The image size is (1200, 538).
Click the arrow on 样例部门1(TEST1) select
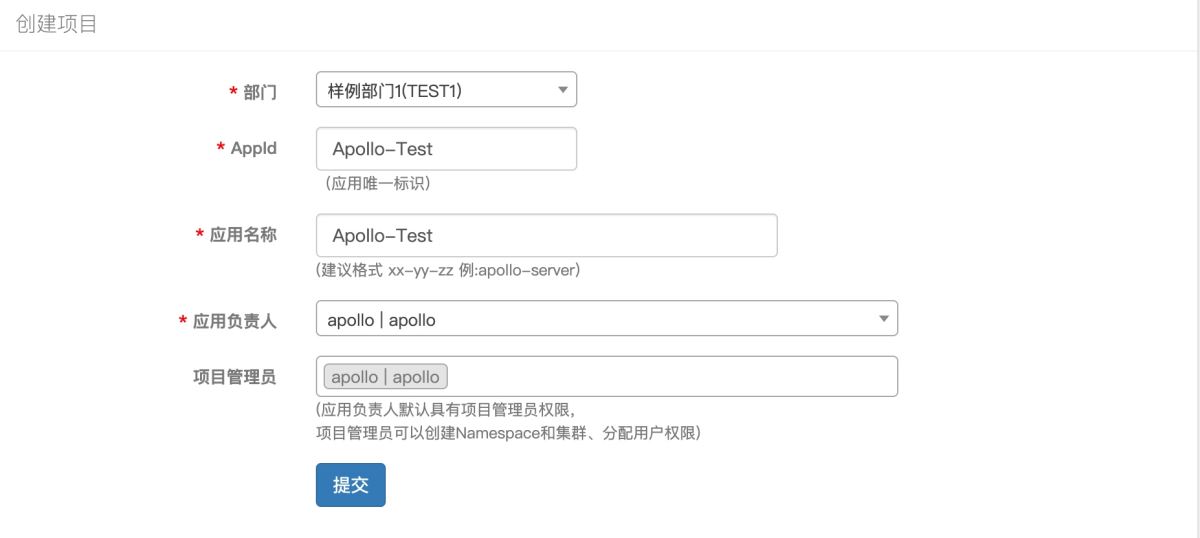point(562,91)
